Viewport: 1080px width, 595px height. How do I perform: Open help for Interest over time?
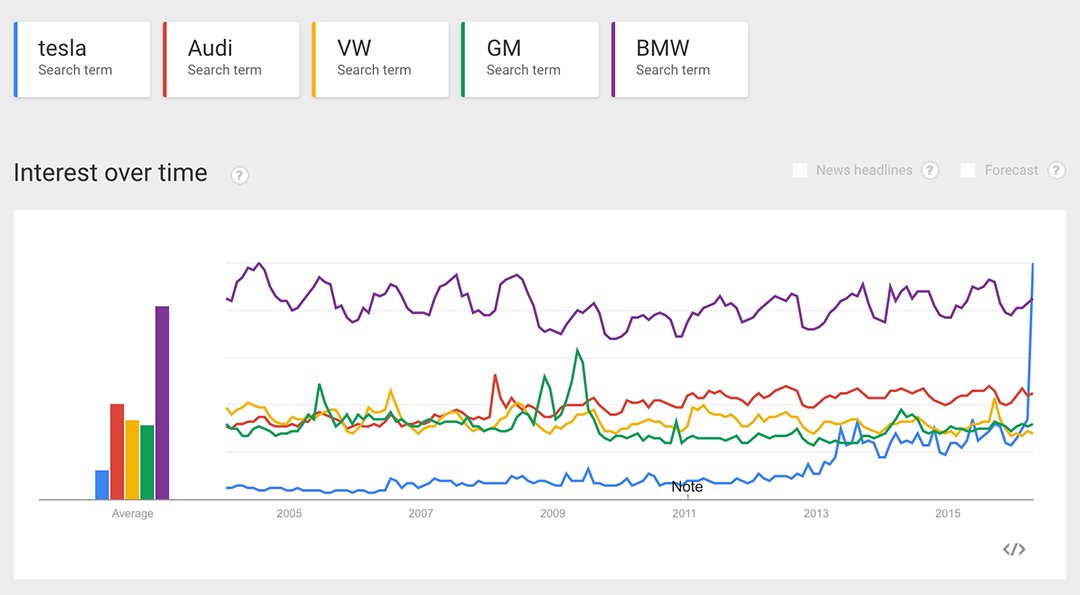240,175
